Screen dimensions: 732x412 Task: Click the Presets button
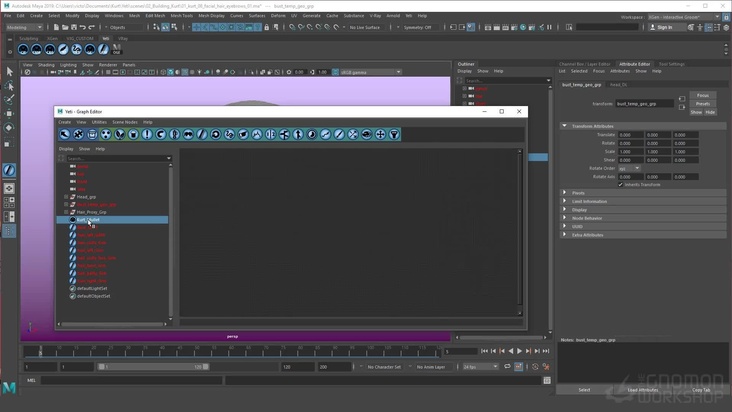[x=703, y=103]
